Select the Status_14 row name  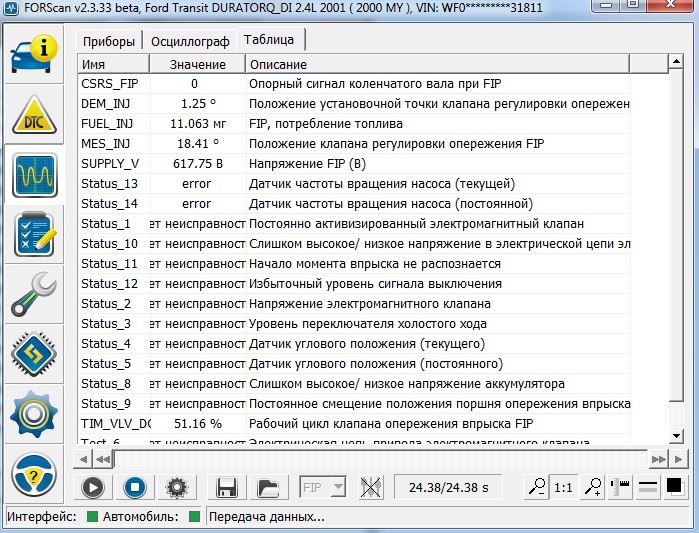click(x=109, y=204)
